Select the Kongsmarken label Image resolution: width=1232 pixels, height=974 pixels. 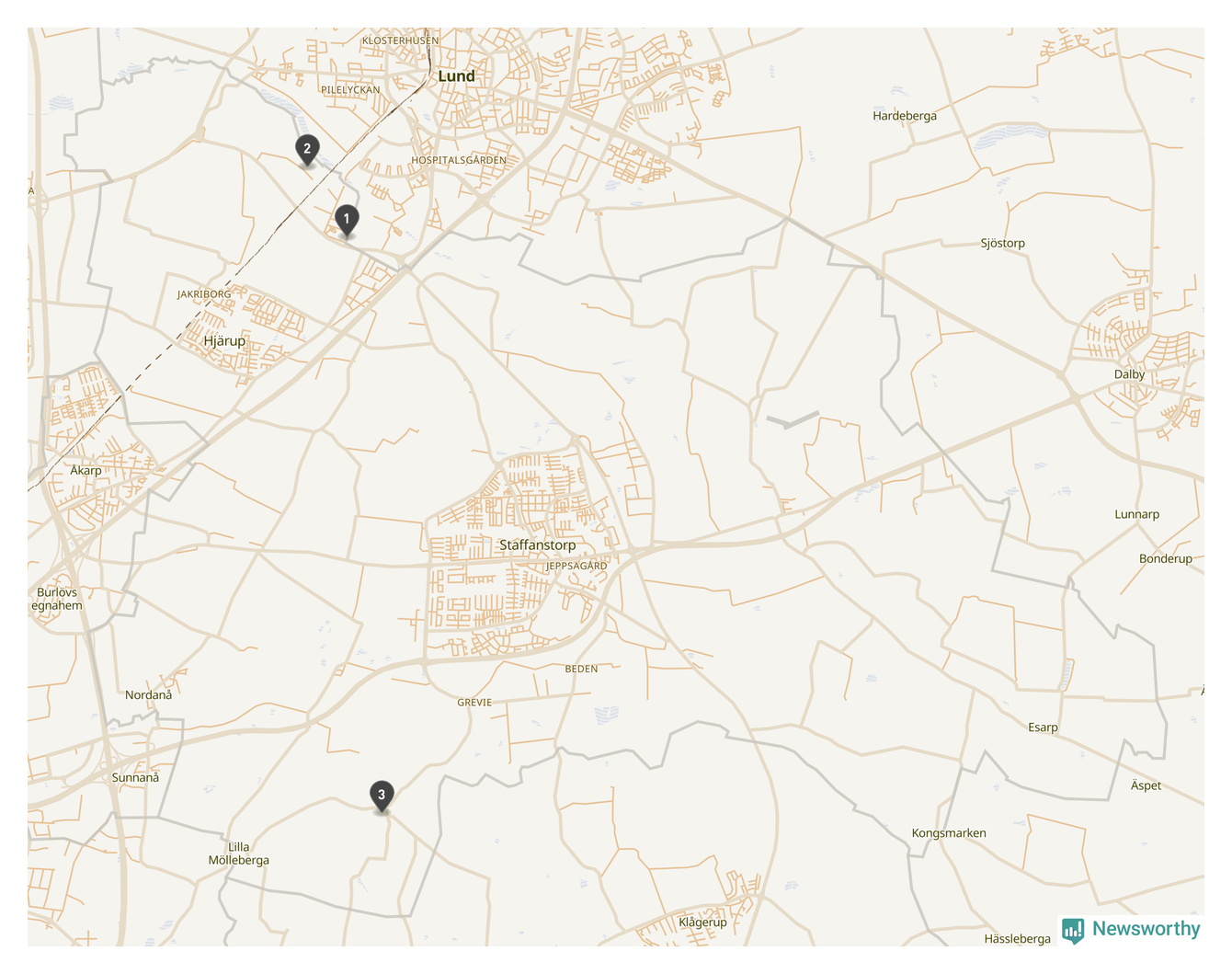[x=949, y=833]
